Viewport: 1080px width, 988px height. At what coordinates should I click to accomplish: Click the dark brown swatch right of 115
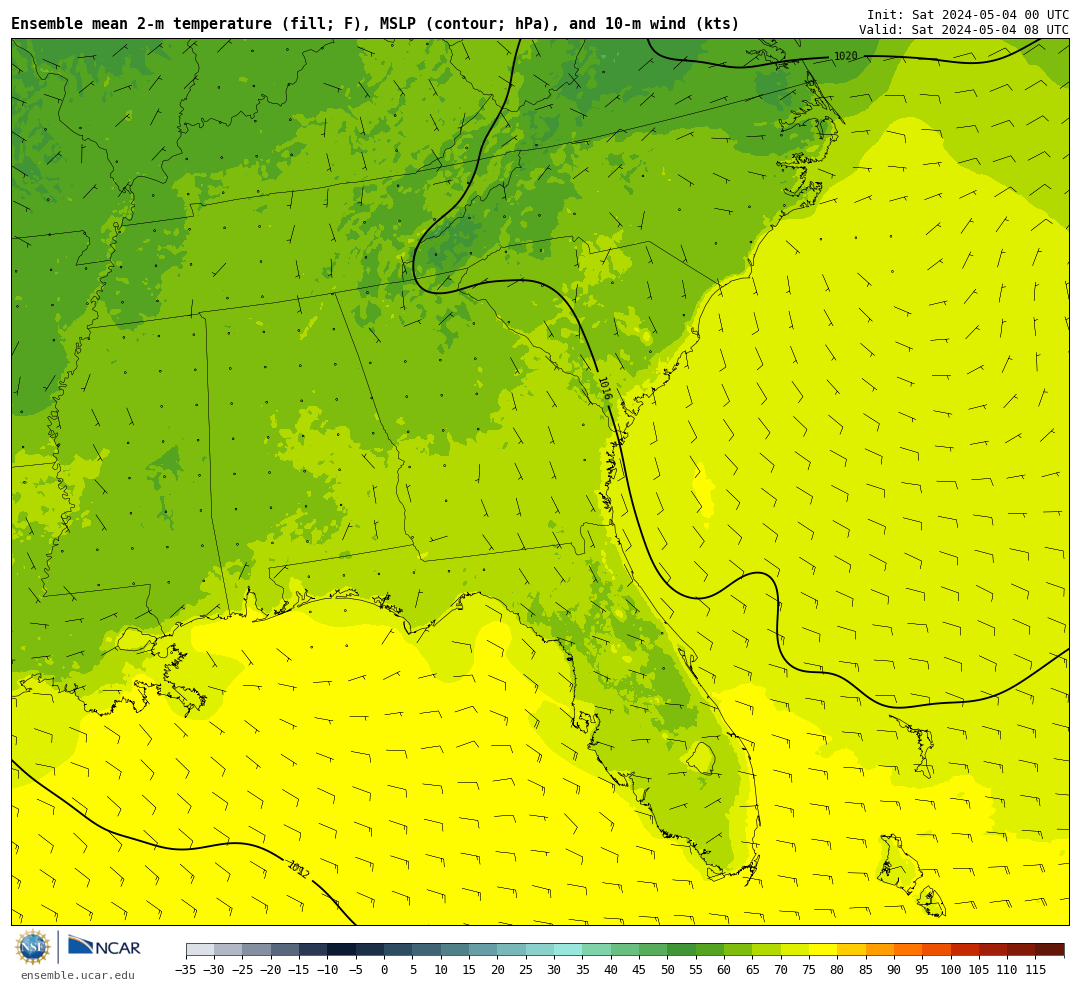tap(1050, 950)
